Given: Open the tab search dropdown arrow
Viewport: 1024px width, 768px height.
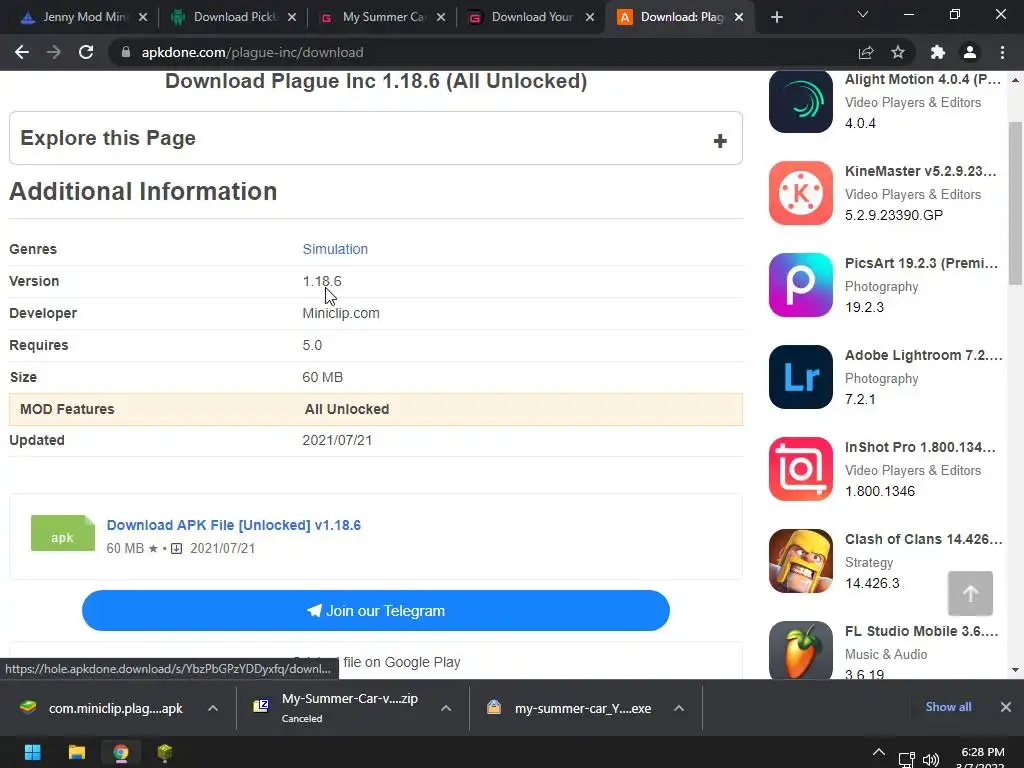Looking at the screenshot, I should coord(863,15).
